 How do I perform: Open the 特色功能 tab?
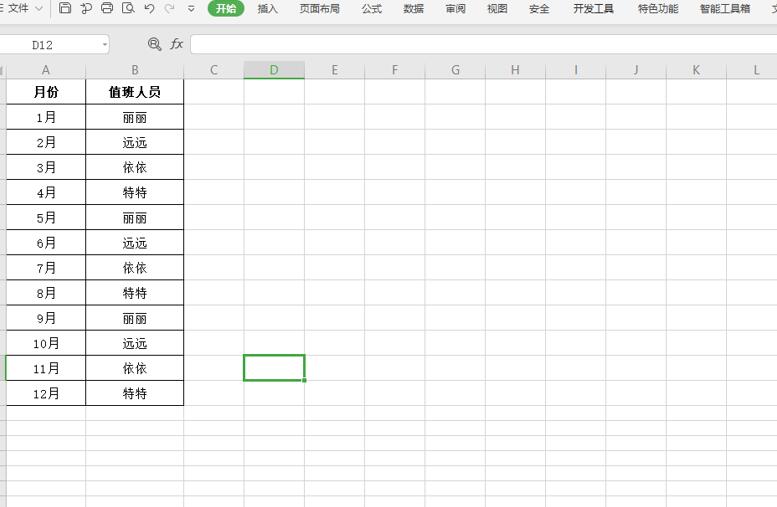tap(658, 8)
